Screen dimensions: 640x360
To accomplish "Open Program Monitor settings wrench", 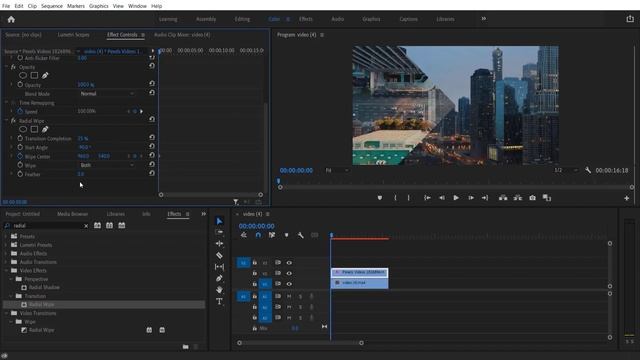I will click(x=588, y=170).
